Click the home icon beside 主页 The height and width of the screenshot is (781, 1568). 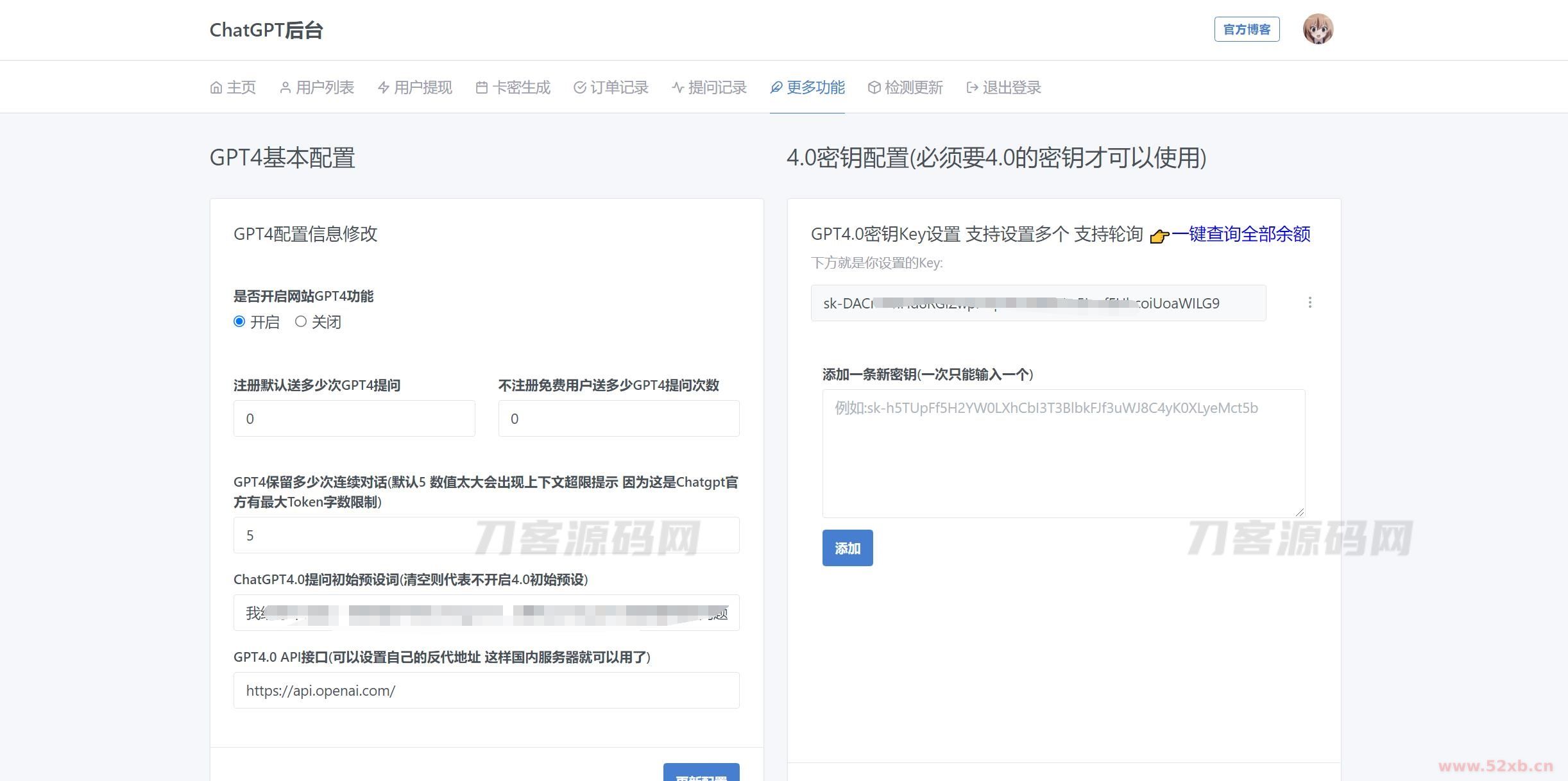216,88
